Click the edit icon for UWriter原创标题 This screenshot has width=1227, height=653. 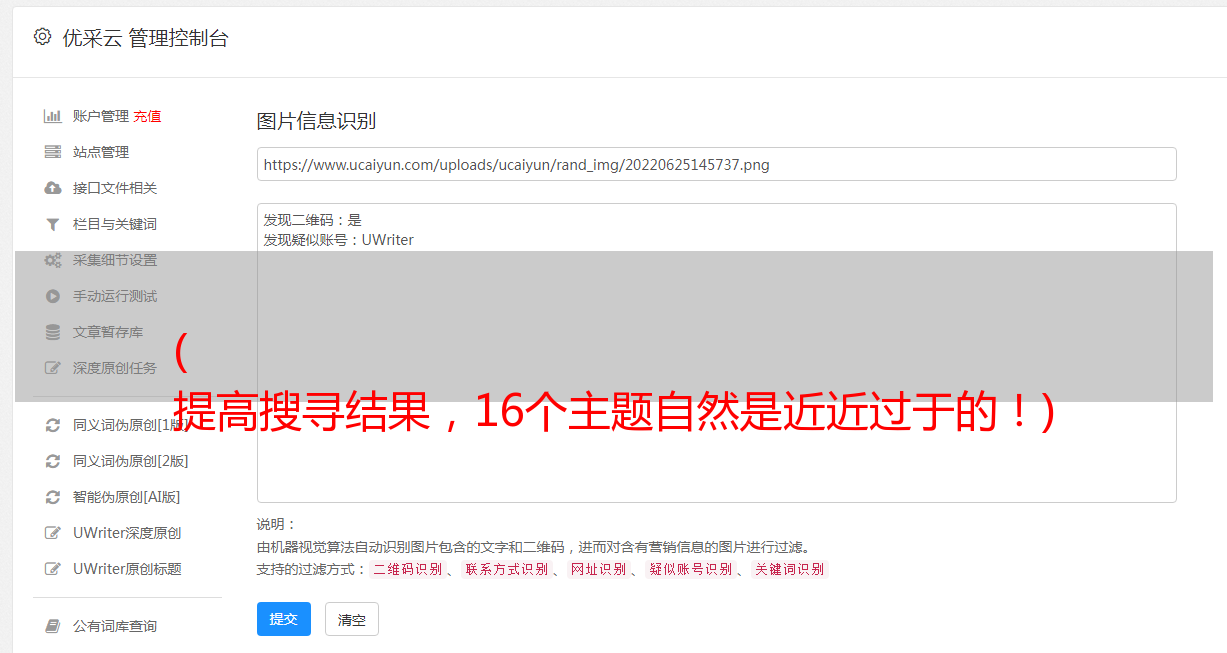pyautogui.click(x=53, y=569)
